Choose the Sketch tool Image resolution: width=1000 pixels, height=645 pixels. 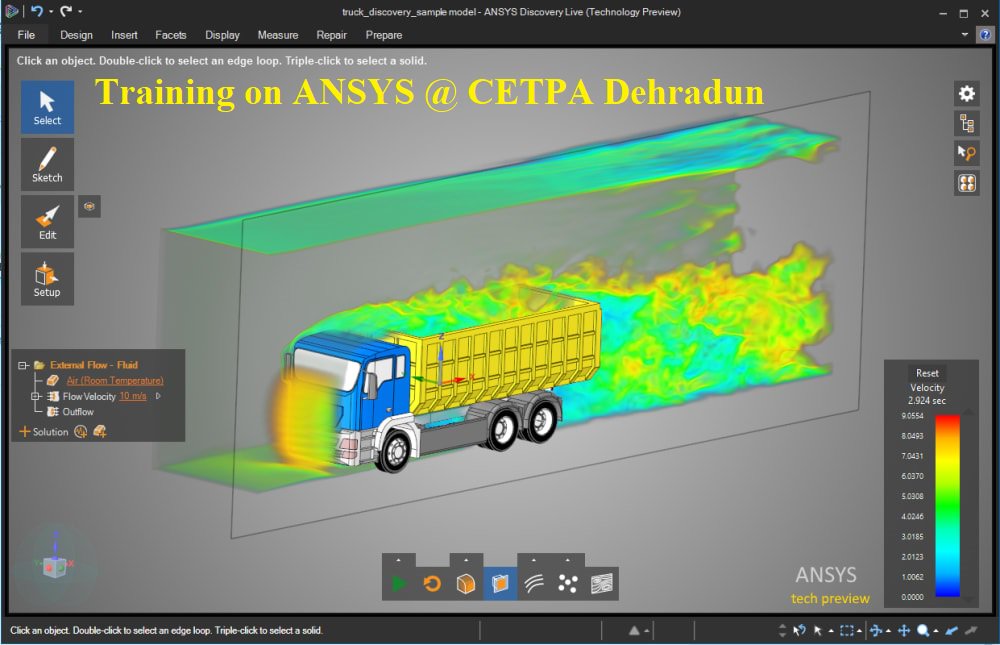pos(47,165)
